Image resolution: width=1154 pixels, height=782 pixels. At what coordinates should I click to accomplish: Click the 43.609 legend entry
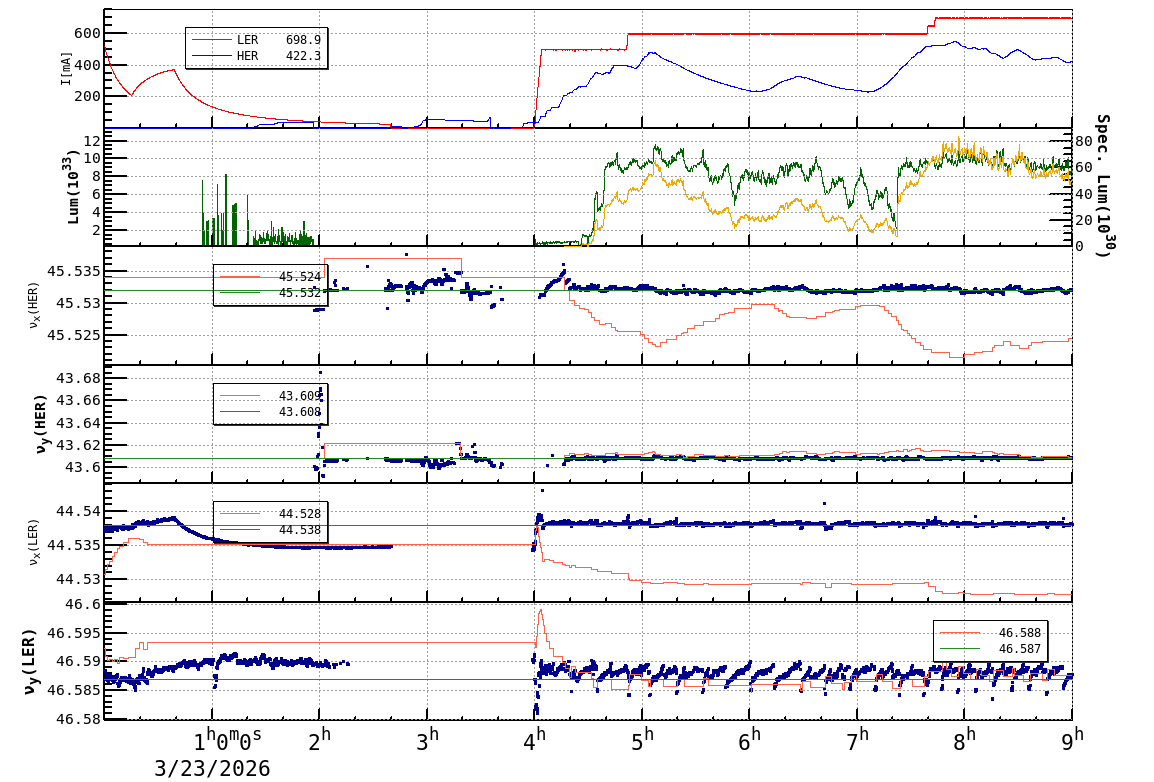(x=300, y=396)
